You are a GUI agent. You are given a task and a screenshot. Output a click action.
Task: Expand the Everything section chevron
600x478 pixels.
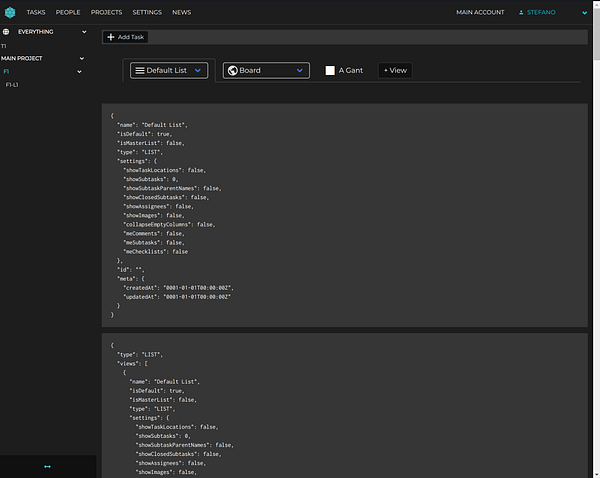tap(83, 32)
